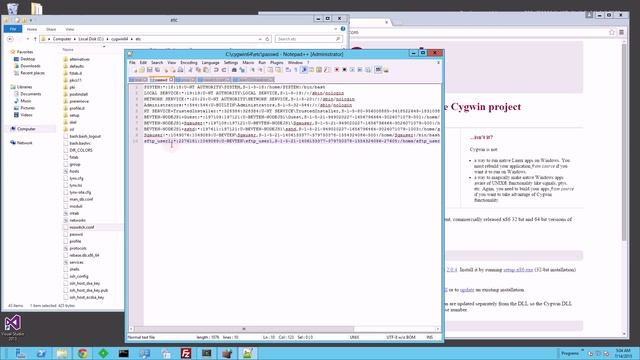The height and width of the screenshot is (360, 640).
Task: Click the Notepad++ horizontal scrollbar thumb
Action: point(244,329)
